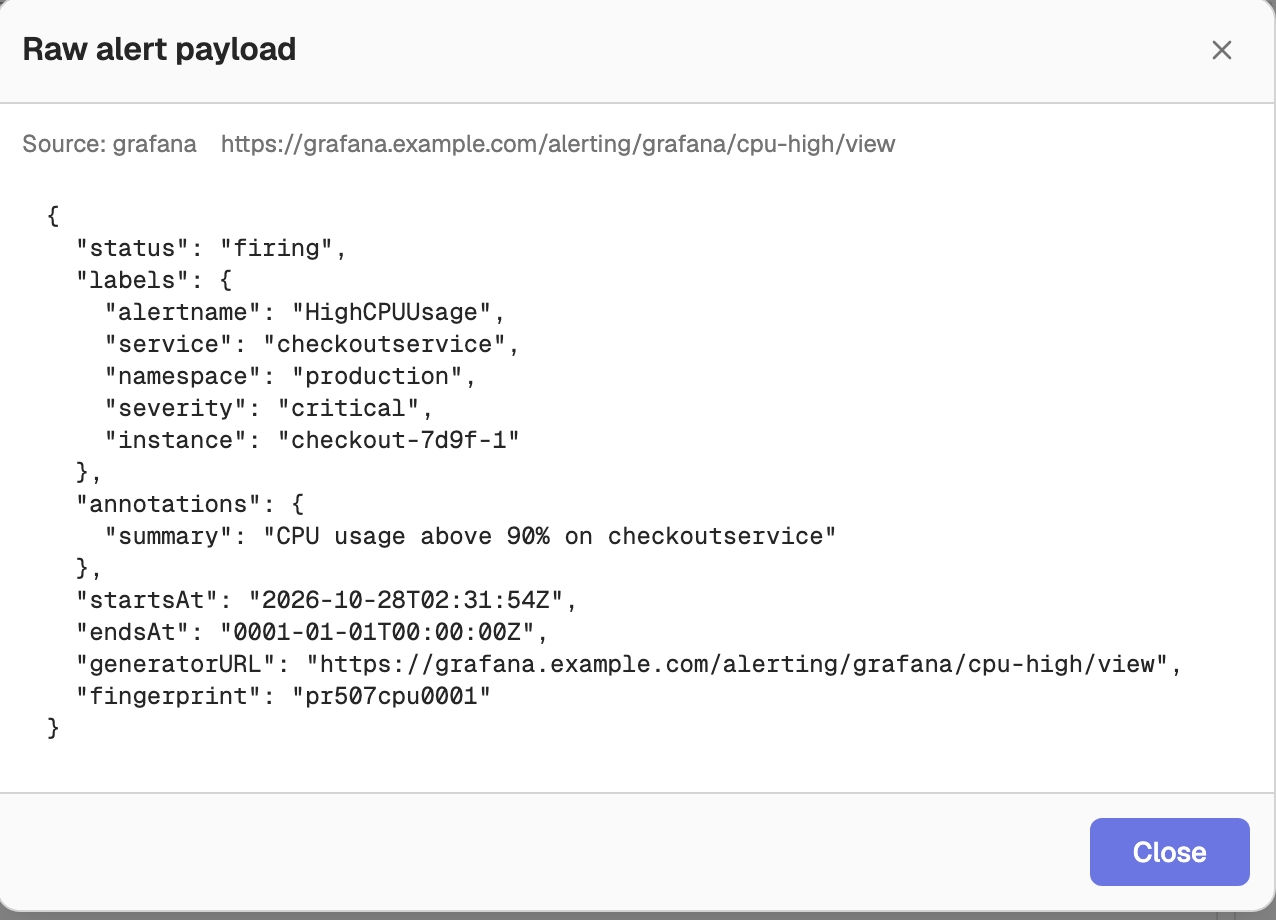Click the "Raw alert payload" title
Viewport: 1276px width, 920px height.
click(159, 49)
